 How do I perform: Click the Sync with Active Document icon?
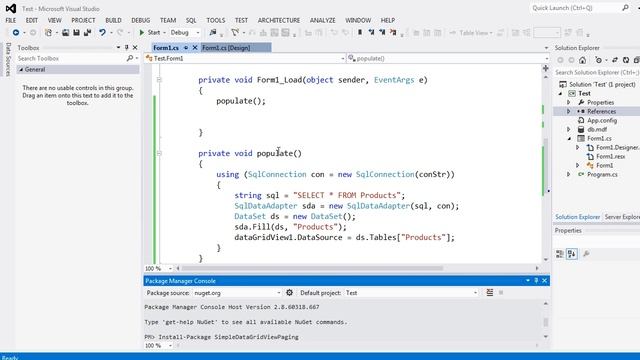[615, 60]
